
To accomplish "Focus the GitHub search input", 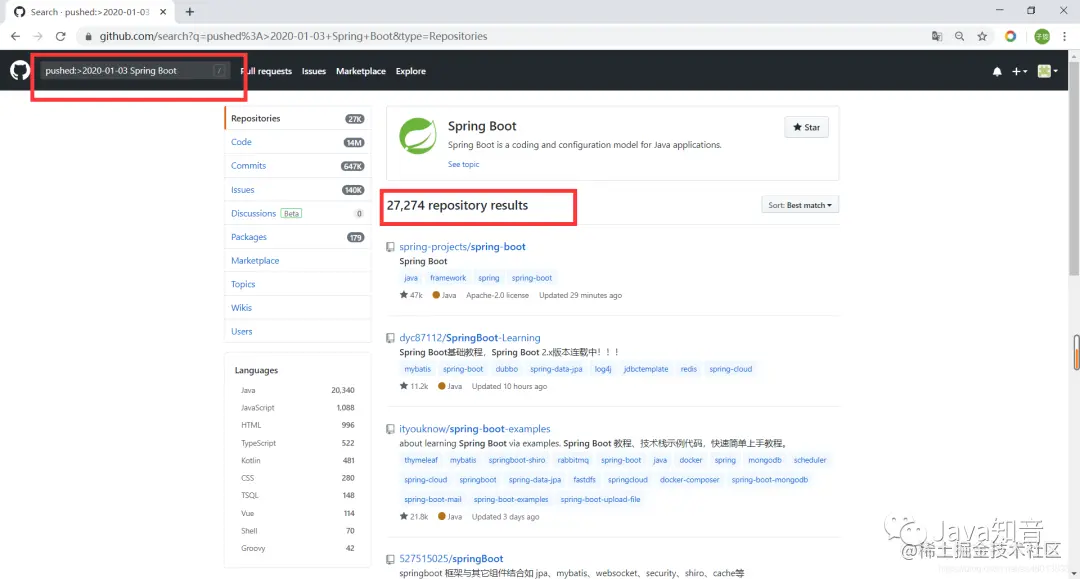I will (134, 70).
